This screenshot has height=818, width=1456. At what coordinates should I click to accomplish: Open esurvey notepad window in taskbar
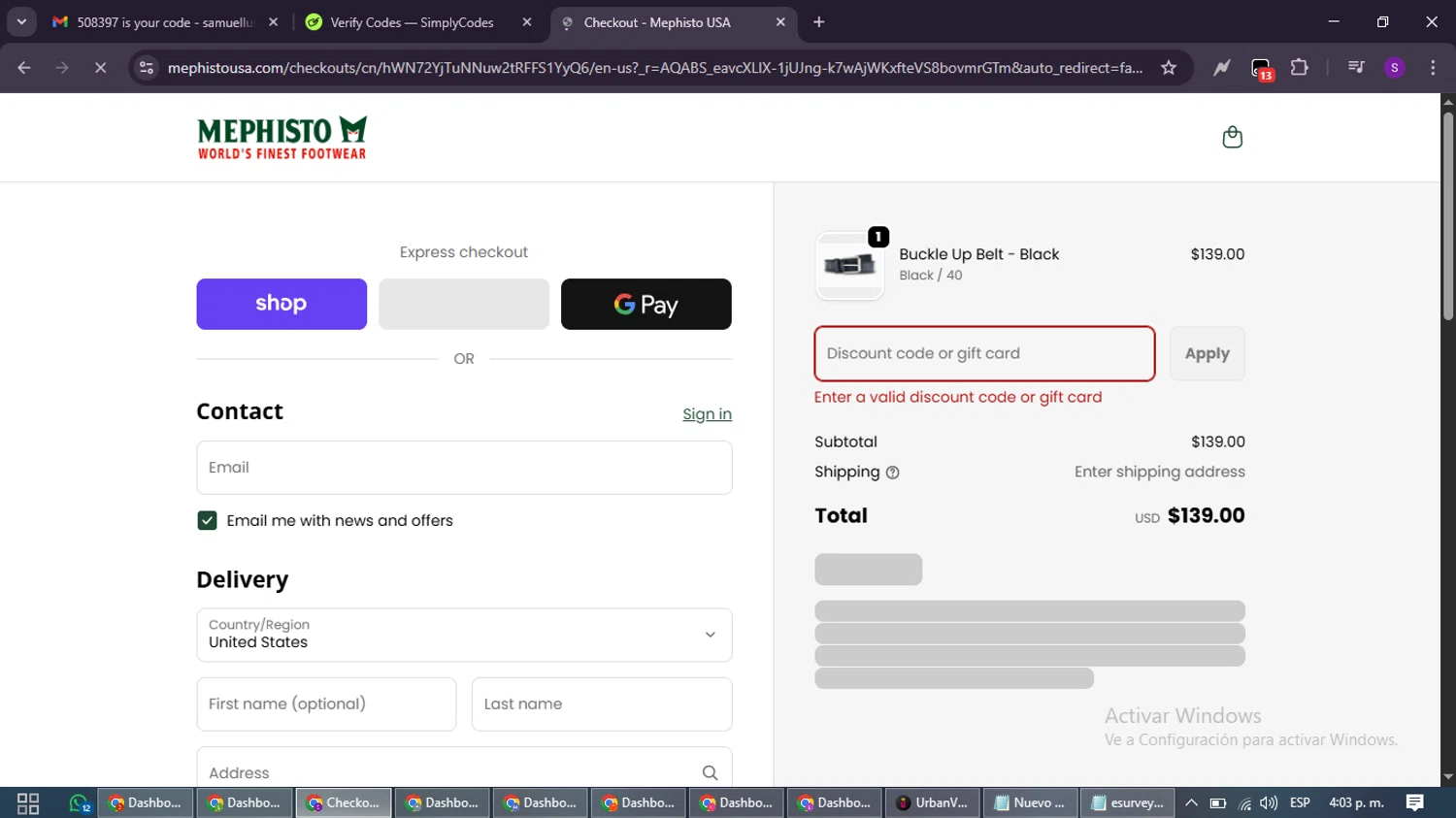point(1128,803)
